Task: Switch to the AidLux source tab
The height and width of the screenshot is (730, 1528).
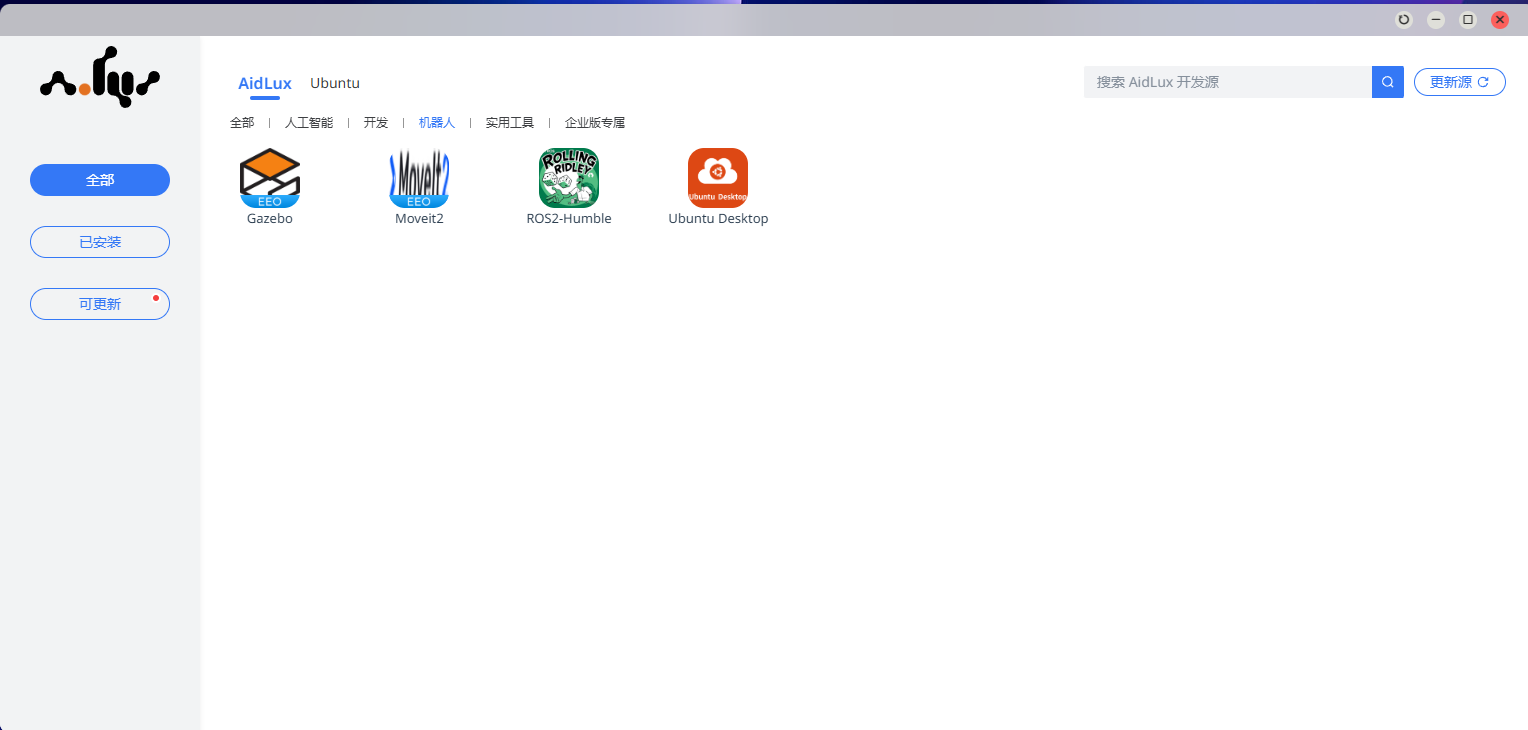Action: (265, 83)
